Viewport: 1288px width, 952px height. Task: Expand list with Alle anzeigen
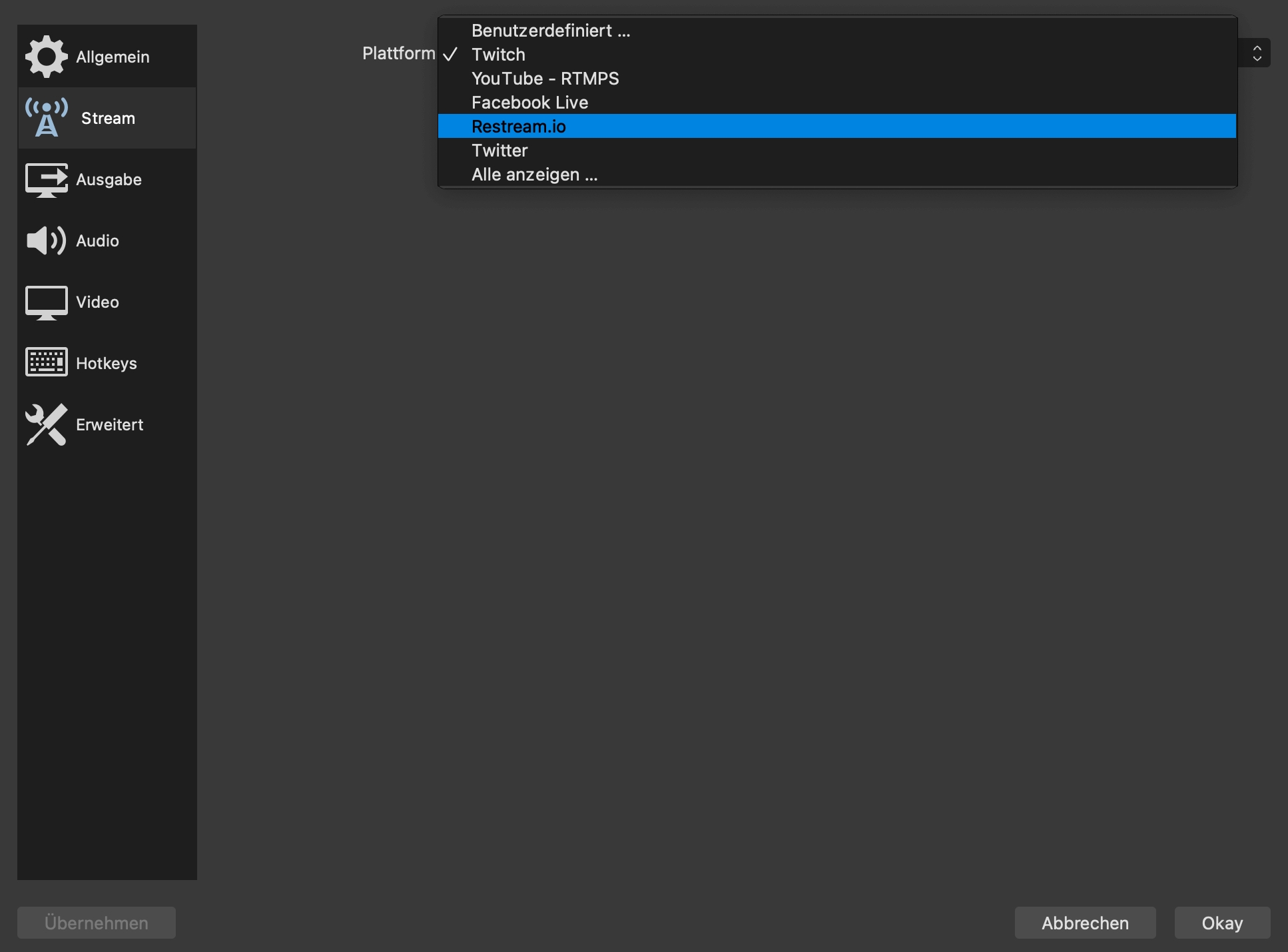534,175
